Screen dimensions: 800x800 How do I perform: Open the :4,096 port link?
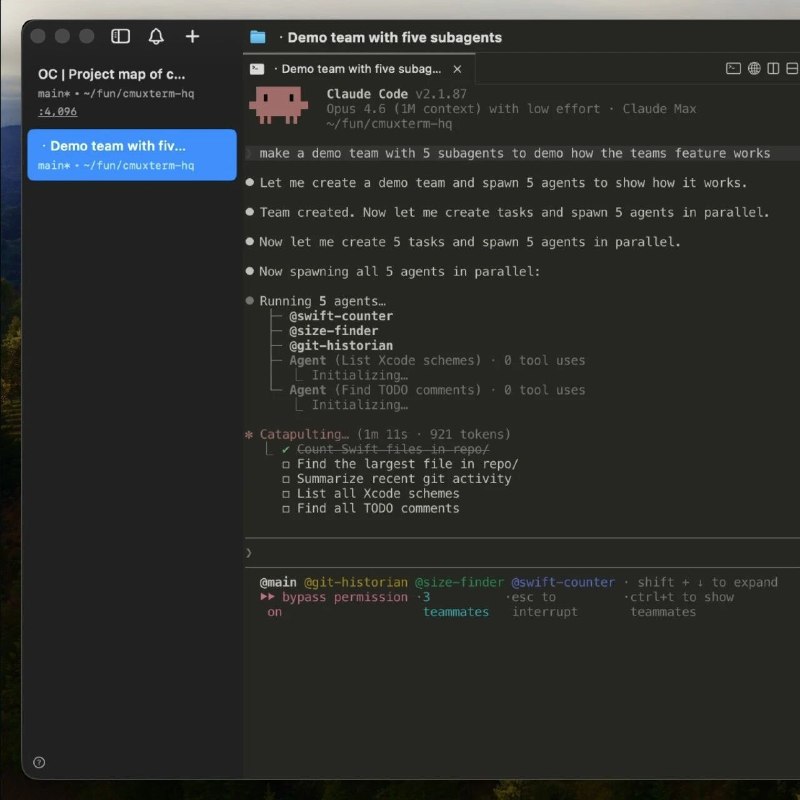[57, 111]
